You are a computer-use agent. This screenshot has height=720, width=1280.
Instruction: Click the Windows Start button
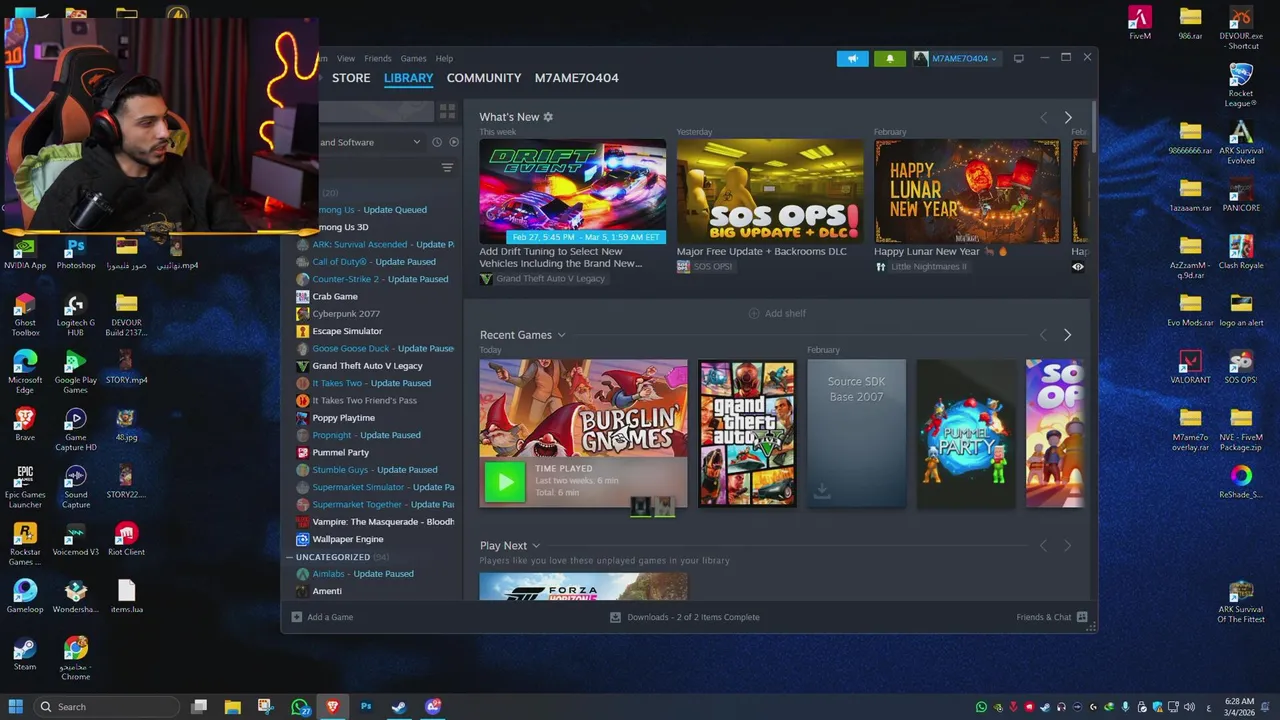click(15, 706)
